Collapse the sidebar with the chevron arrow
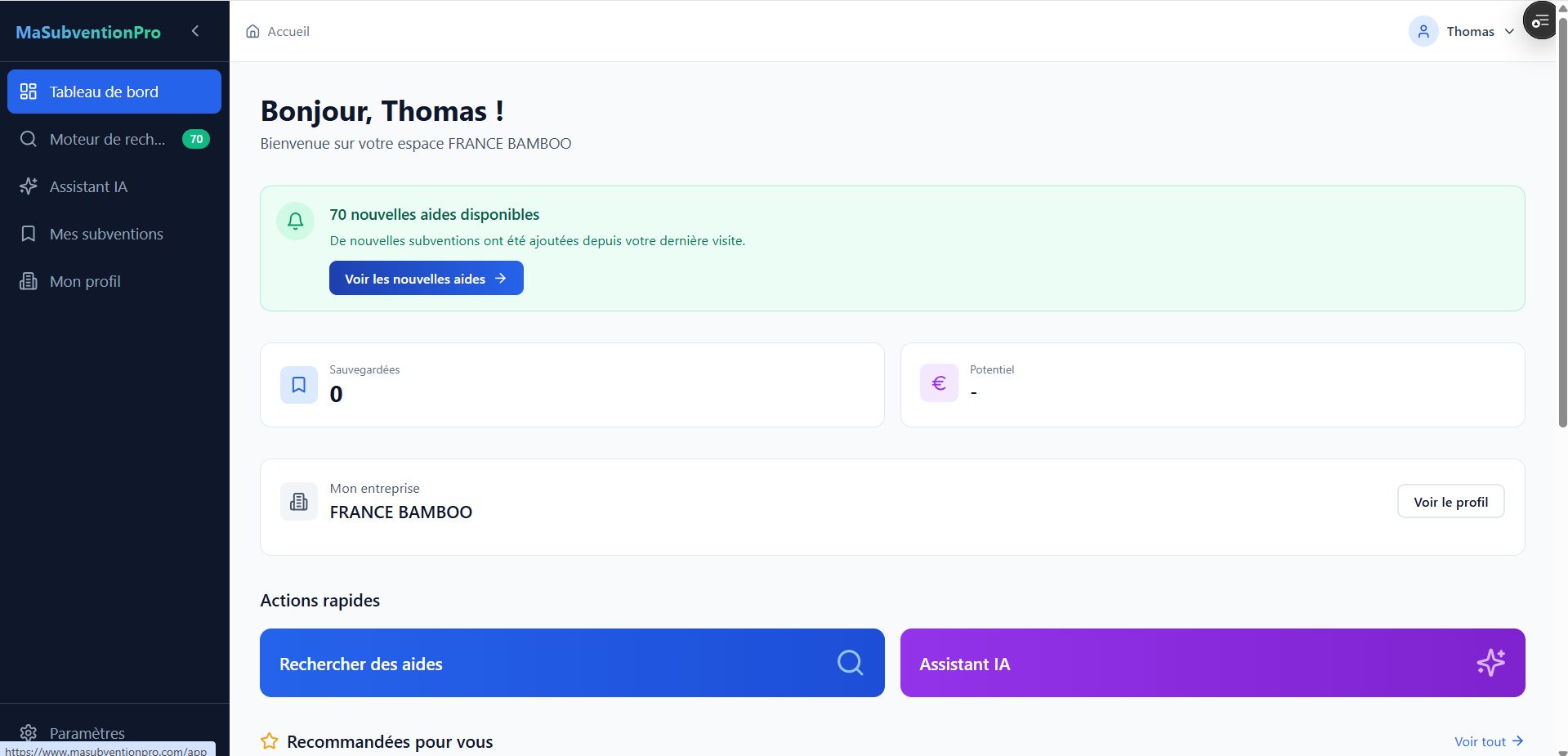This screenshot has width=1568, height=756. (x=195, y=31)
